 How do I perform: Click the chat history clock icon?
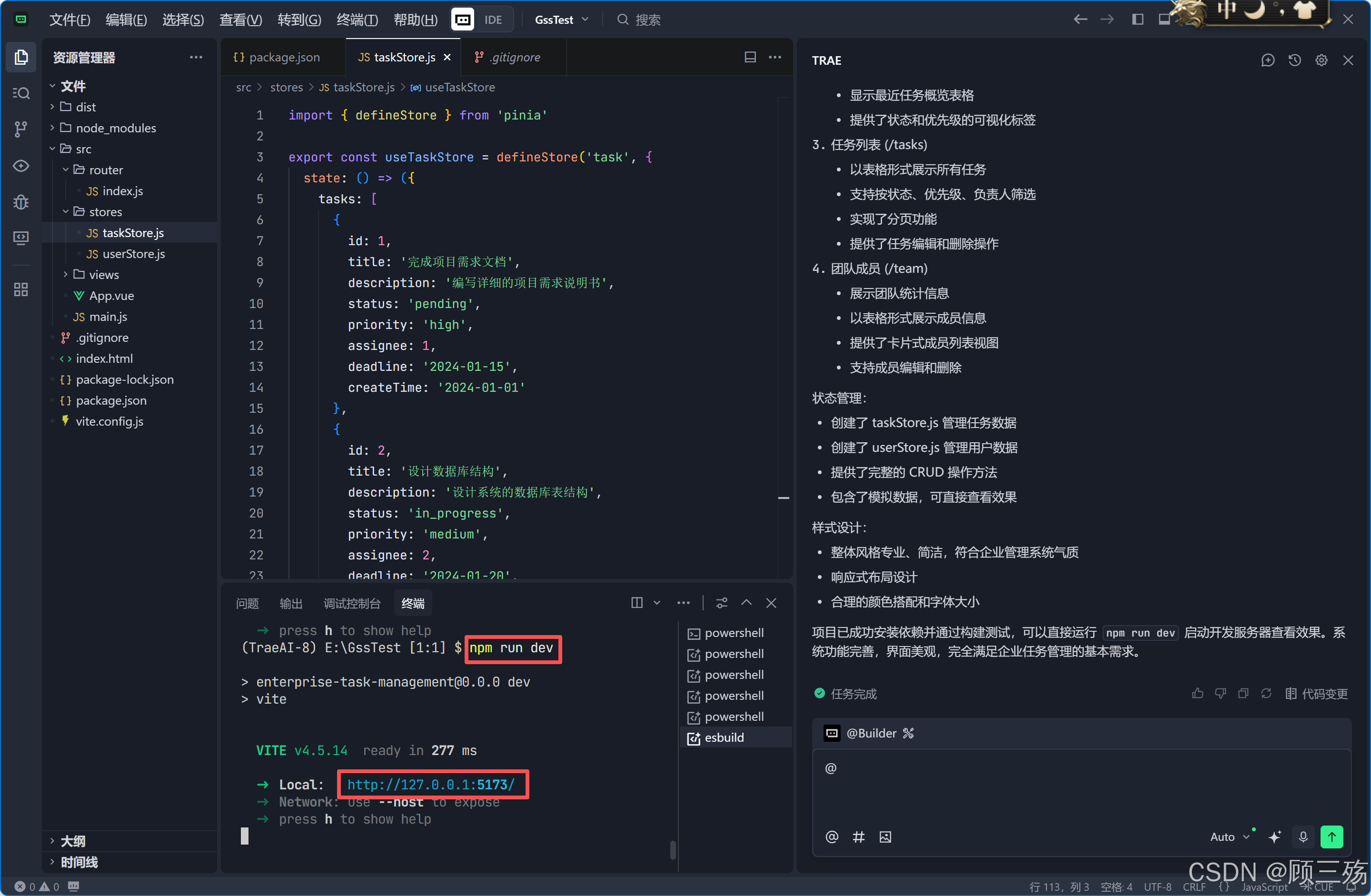[x=1294, y=60]
